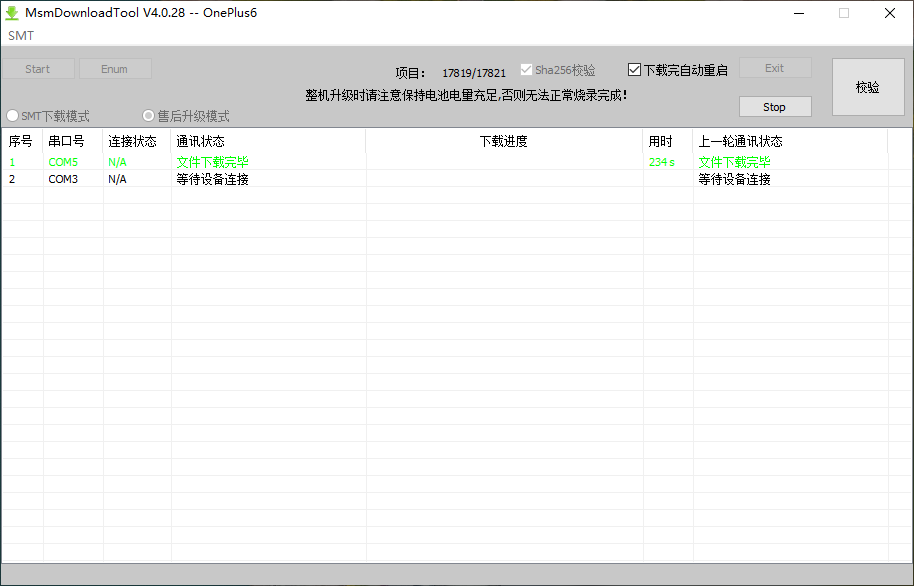Click the Exit button
This screenshot has height=586, width=914.
click(775, 68)
